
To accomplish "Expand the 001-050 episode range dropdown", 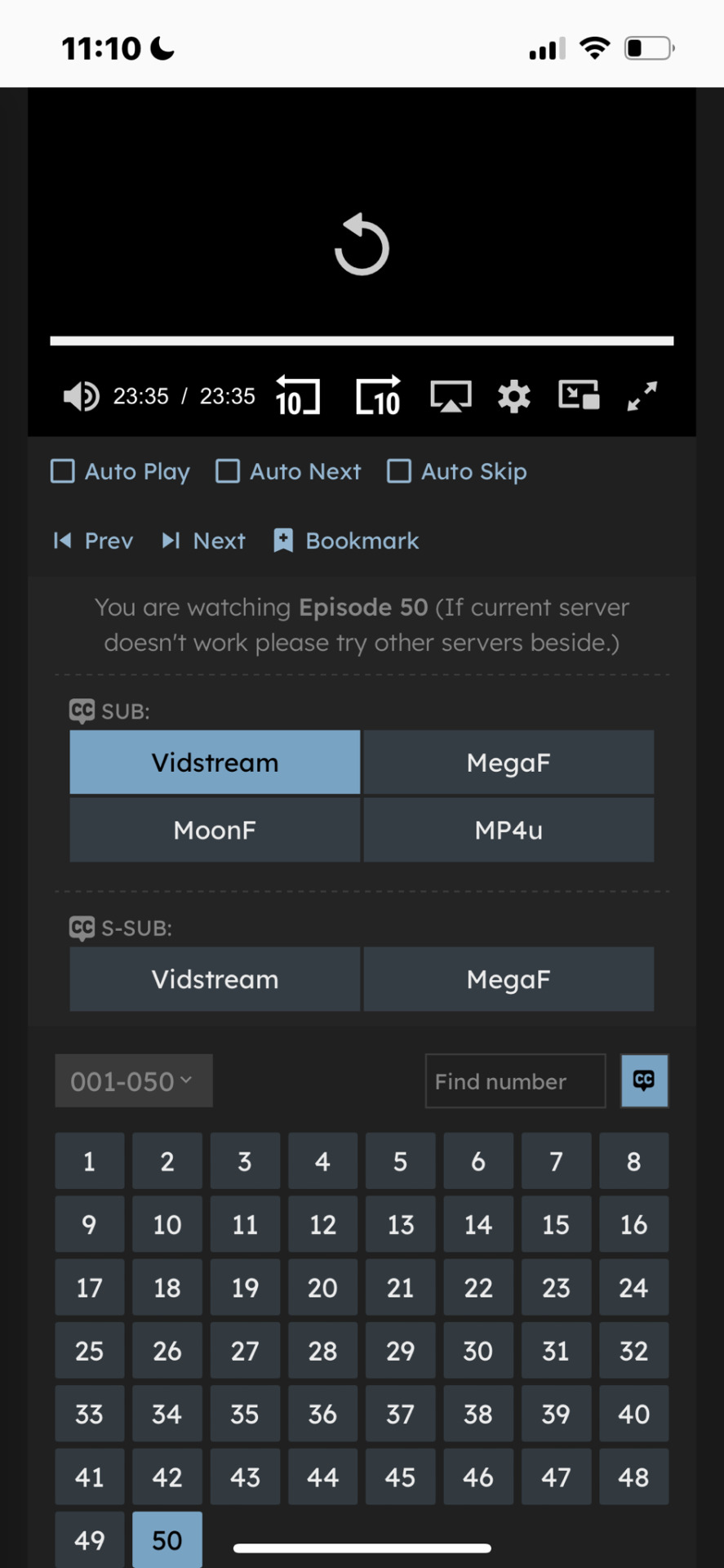I will (x=134, y=1081).
